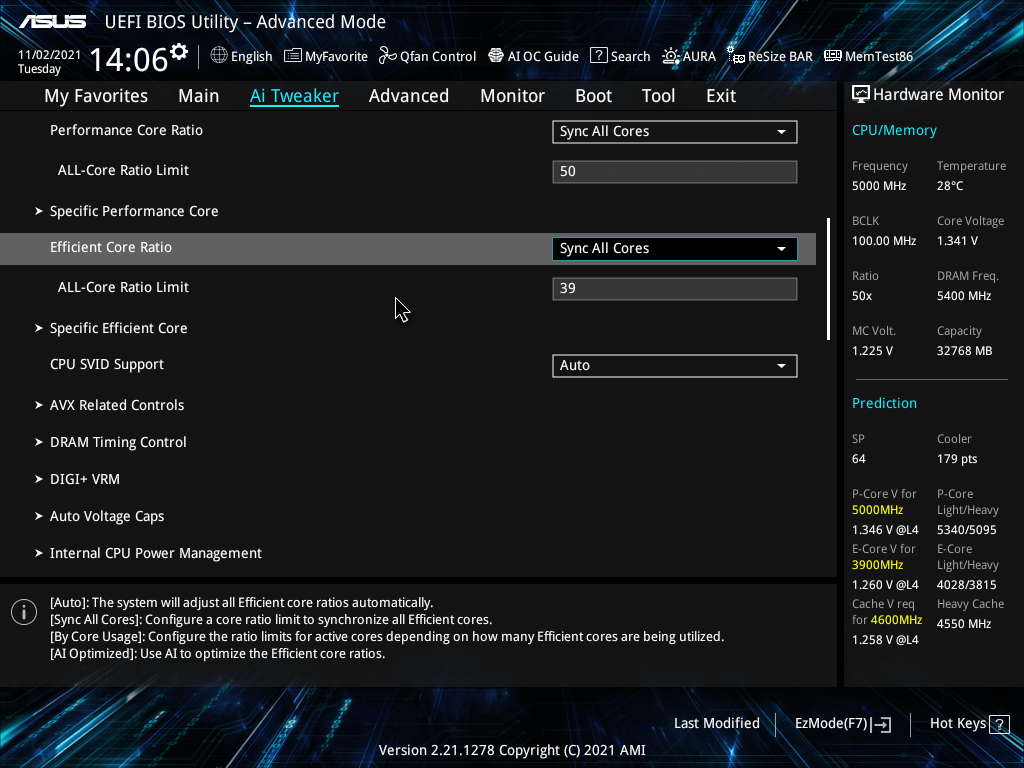Viewport: 1024px width, 768px height.
Task: Click the Search label
Action: pyautogui.click(x=630, y=56)
